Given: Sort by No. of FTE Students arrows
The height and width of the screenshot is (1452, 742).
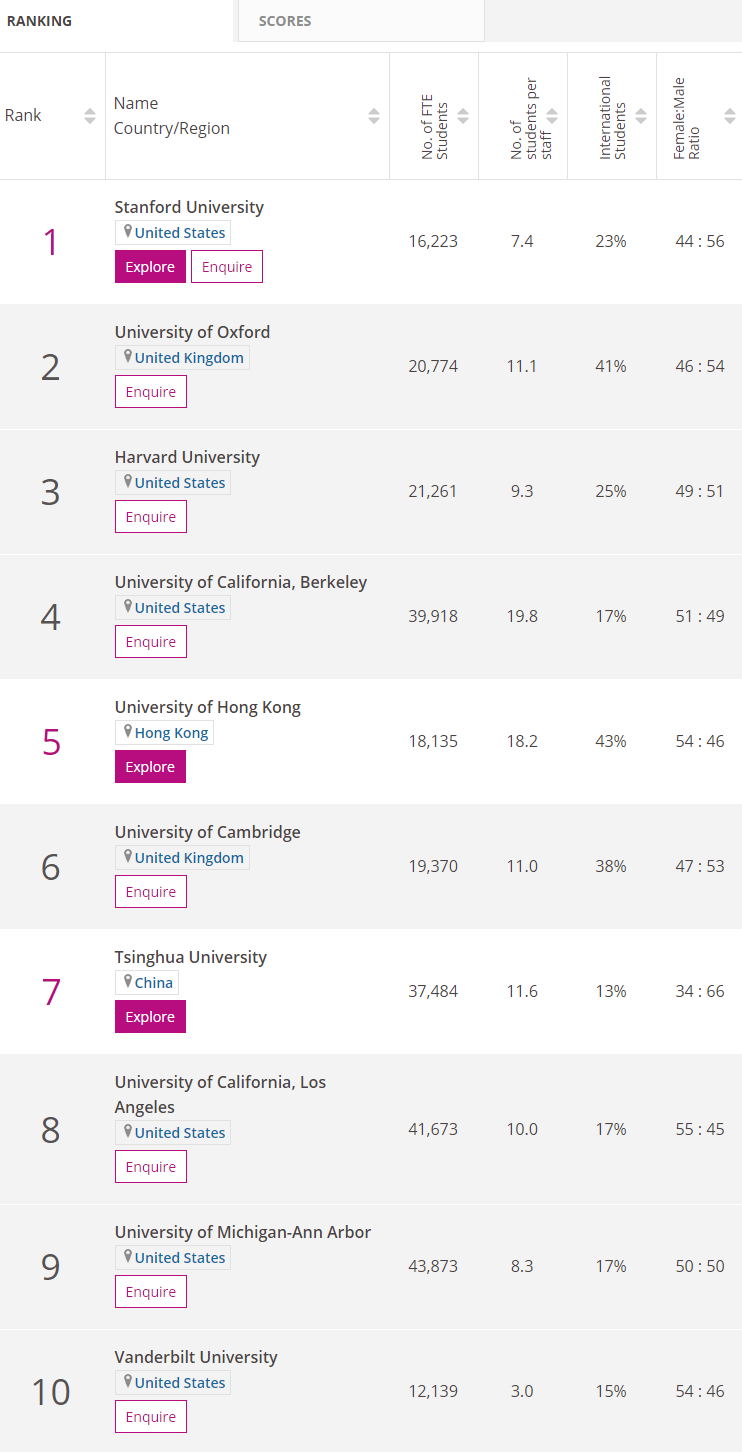Looking at the screenshot, I should [x=463, y=116].
